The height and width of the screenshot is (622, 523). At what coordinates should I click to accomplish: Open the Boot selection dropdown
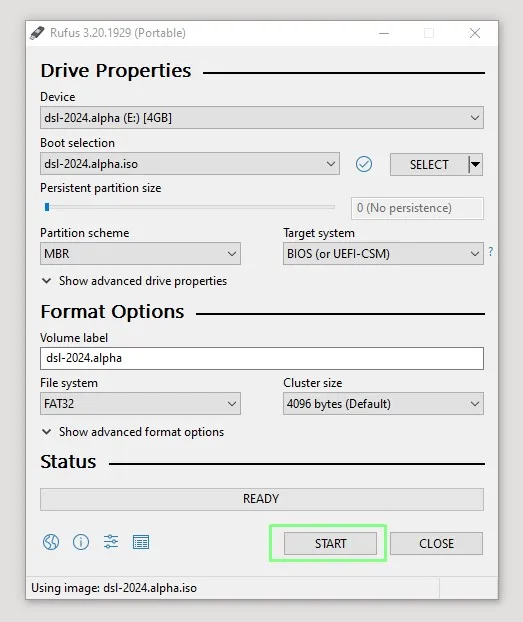click(190, 164)
